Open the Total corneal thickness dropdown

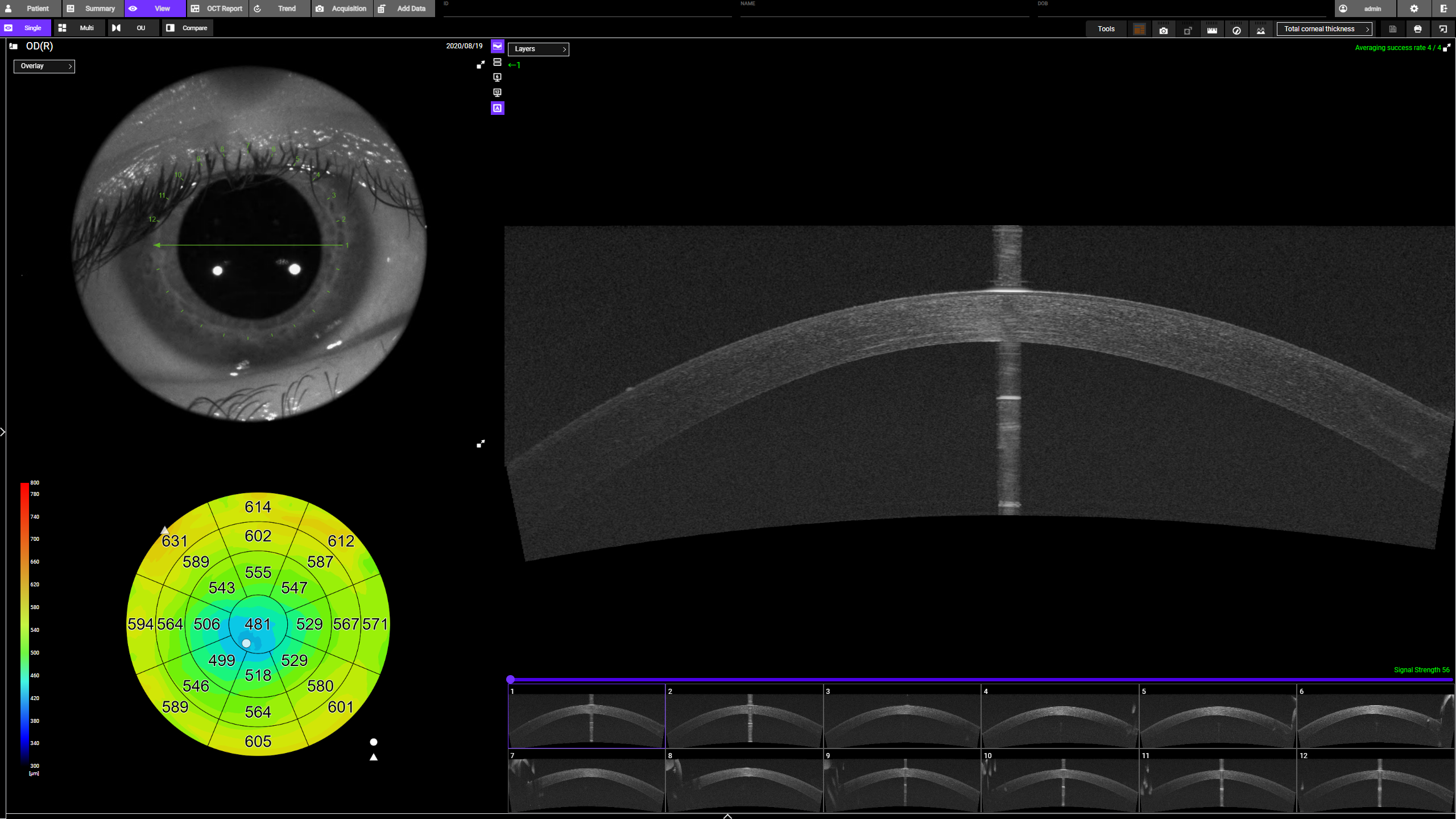point(1325,29)
